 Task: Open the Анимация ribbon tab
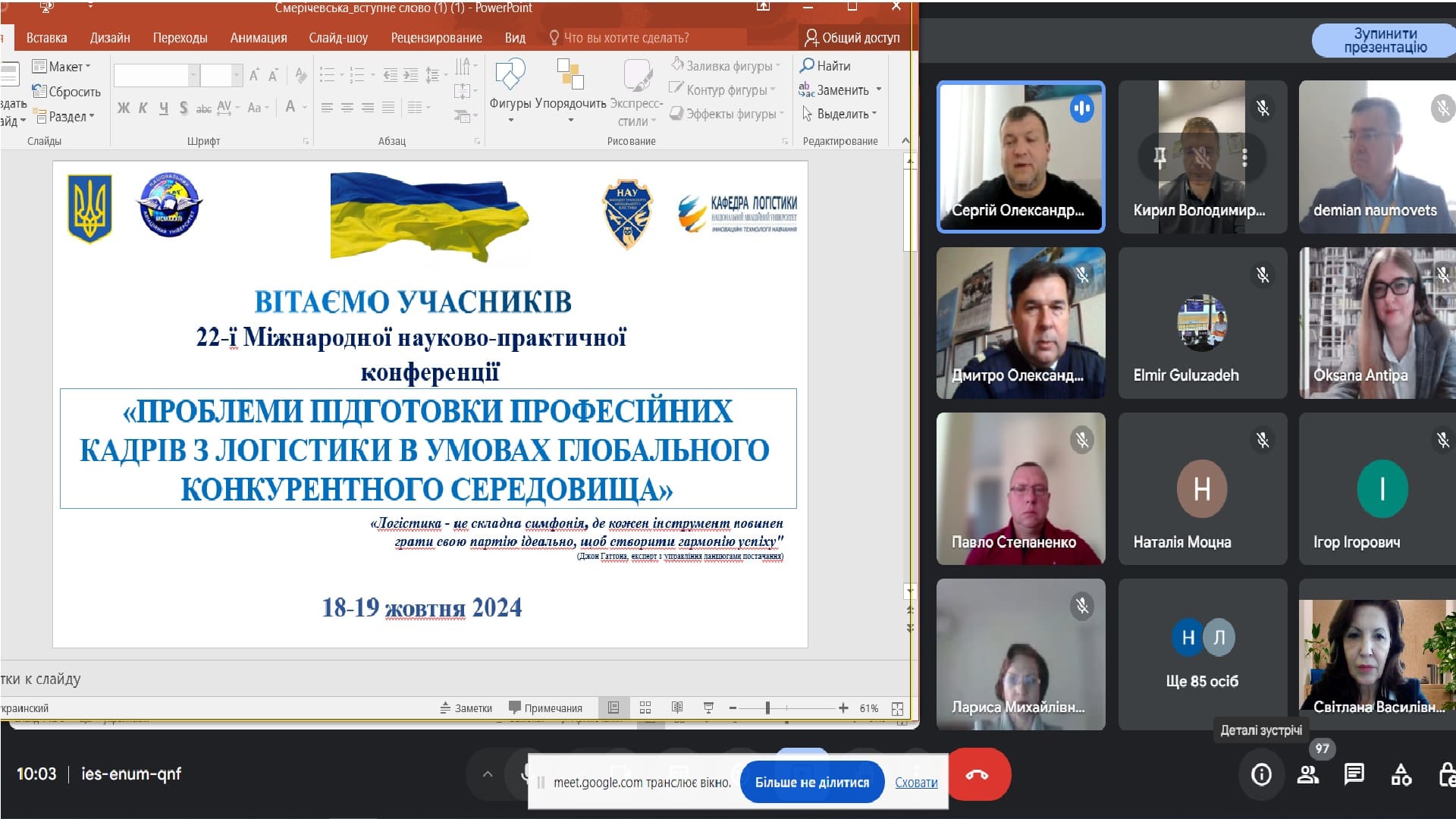point(259,38)
